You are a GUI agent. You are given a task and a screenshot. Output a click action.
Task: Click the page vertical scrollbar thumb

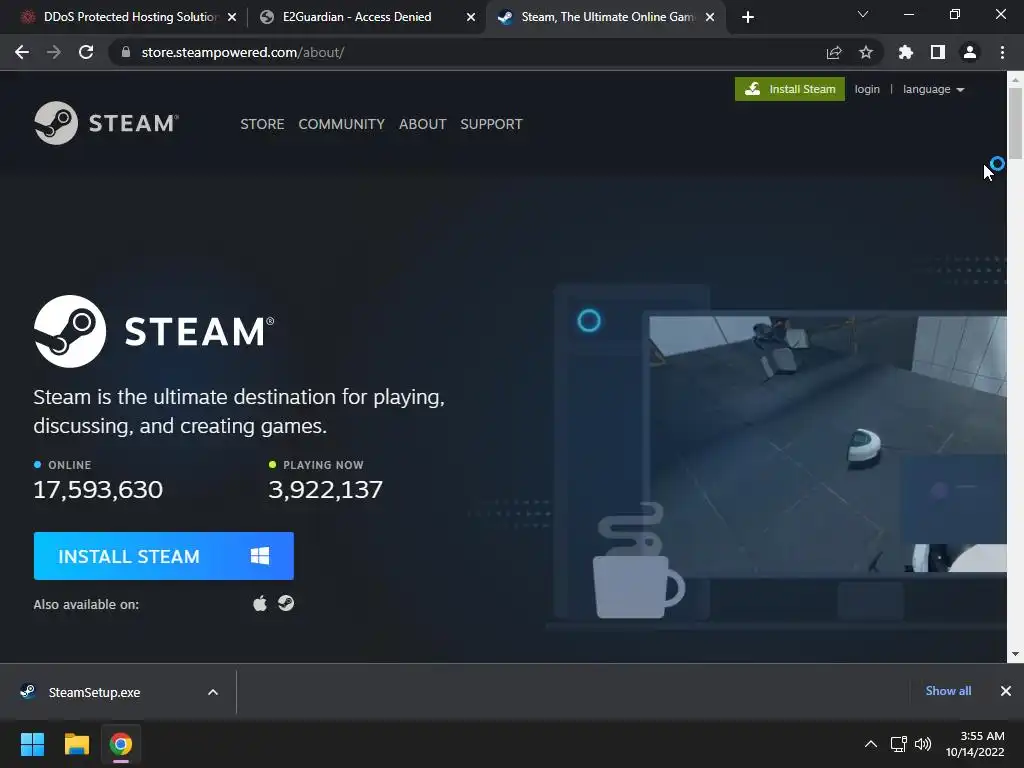(x=1015, y=123)
